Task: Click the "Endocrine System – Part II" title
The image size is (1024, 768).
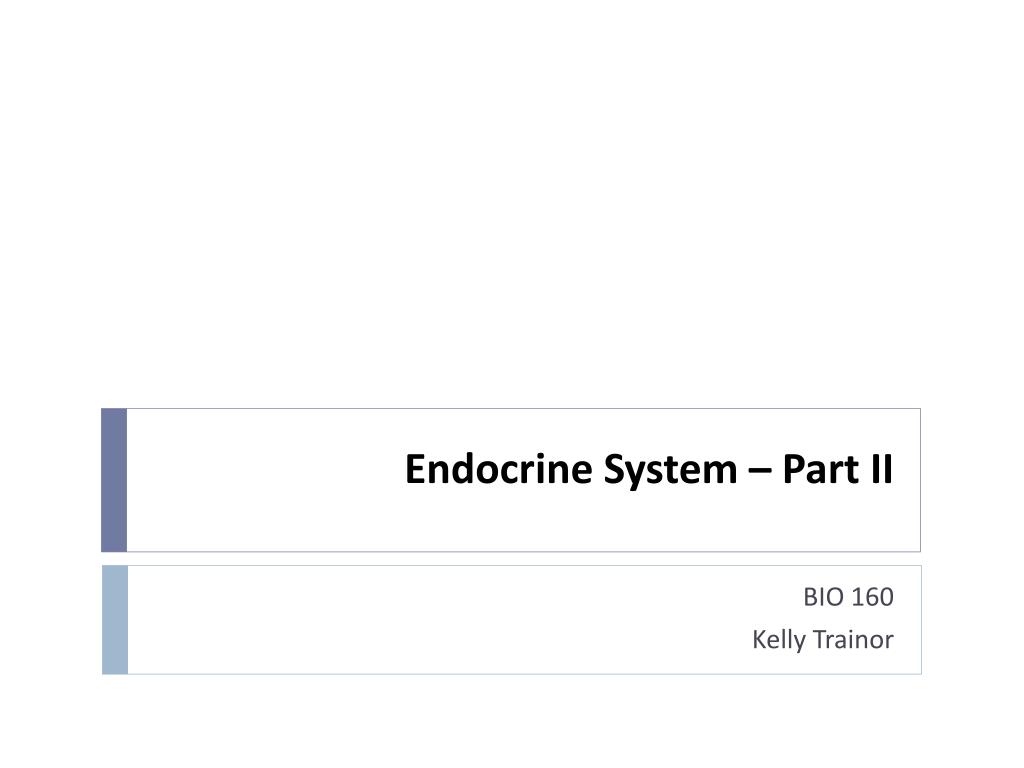Action: [x=648, y=470]
